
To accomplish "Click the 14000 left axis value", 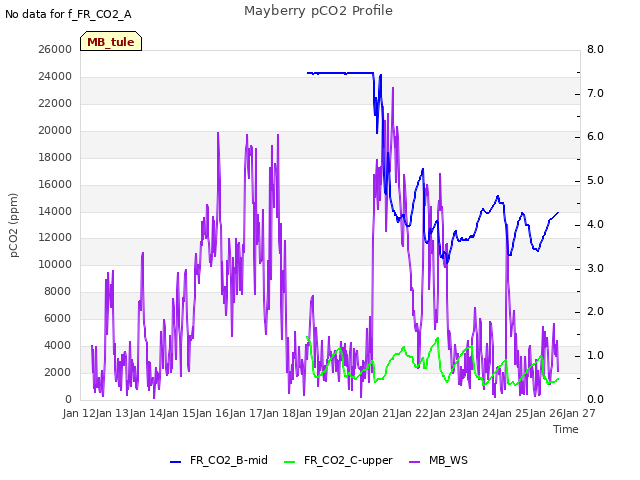I will (55, 211).
